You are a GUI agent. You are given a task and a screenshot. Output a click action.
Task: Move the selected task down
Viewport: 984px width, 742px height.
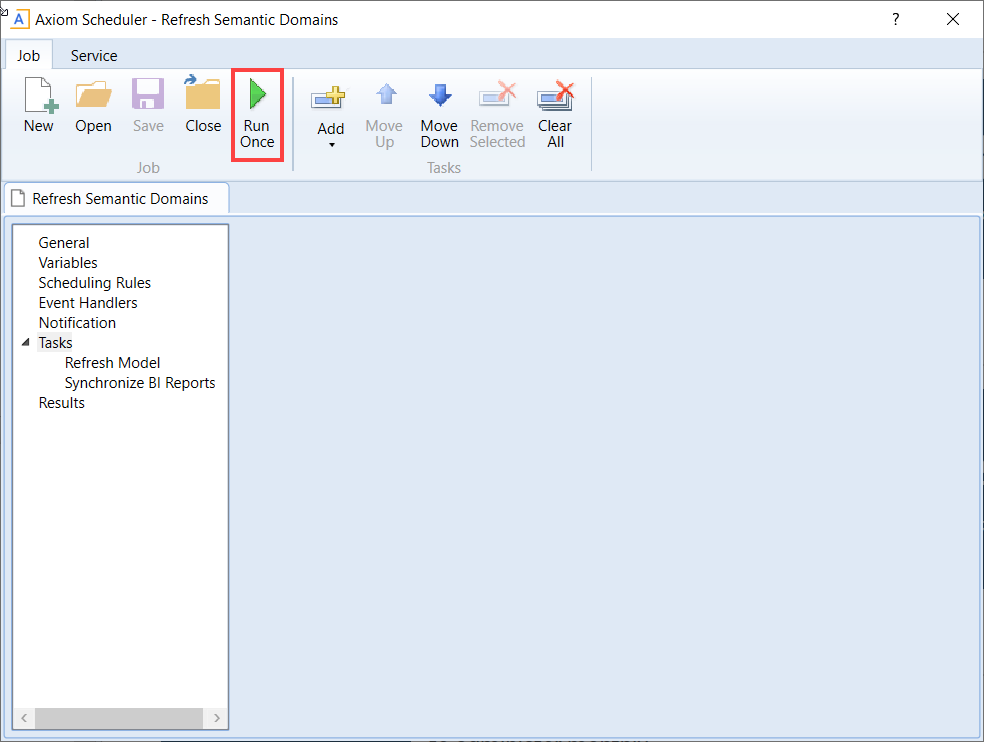[439, 116]
